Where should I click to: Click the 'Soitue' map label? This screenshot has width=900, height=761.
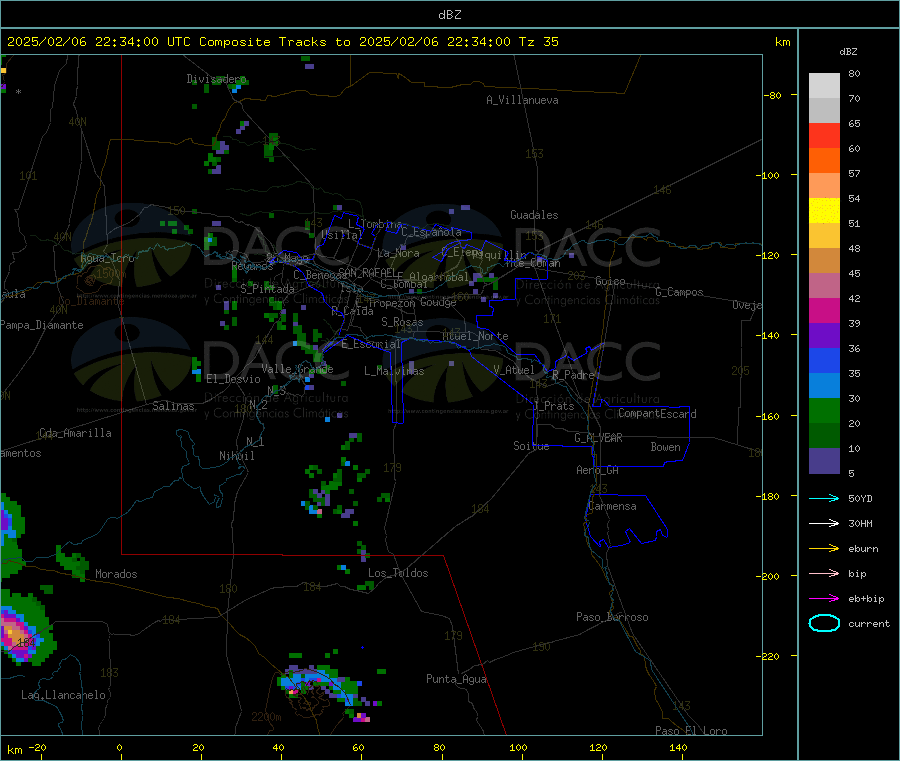[531, 446]
